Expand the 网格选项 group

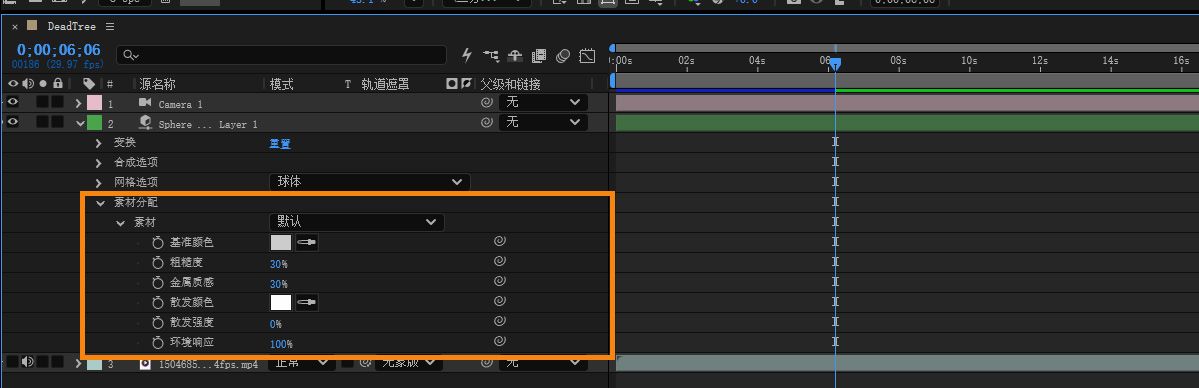pyautogui.click(x=99, y=182)
